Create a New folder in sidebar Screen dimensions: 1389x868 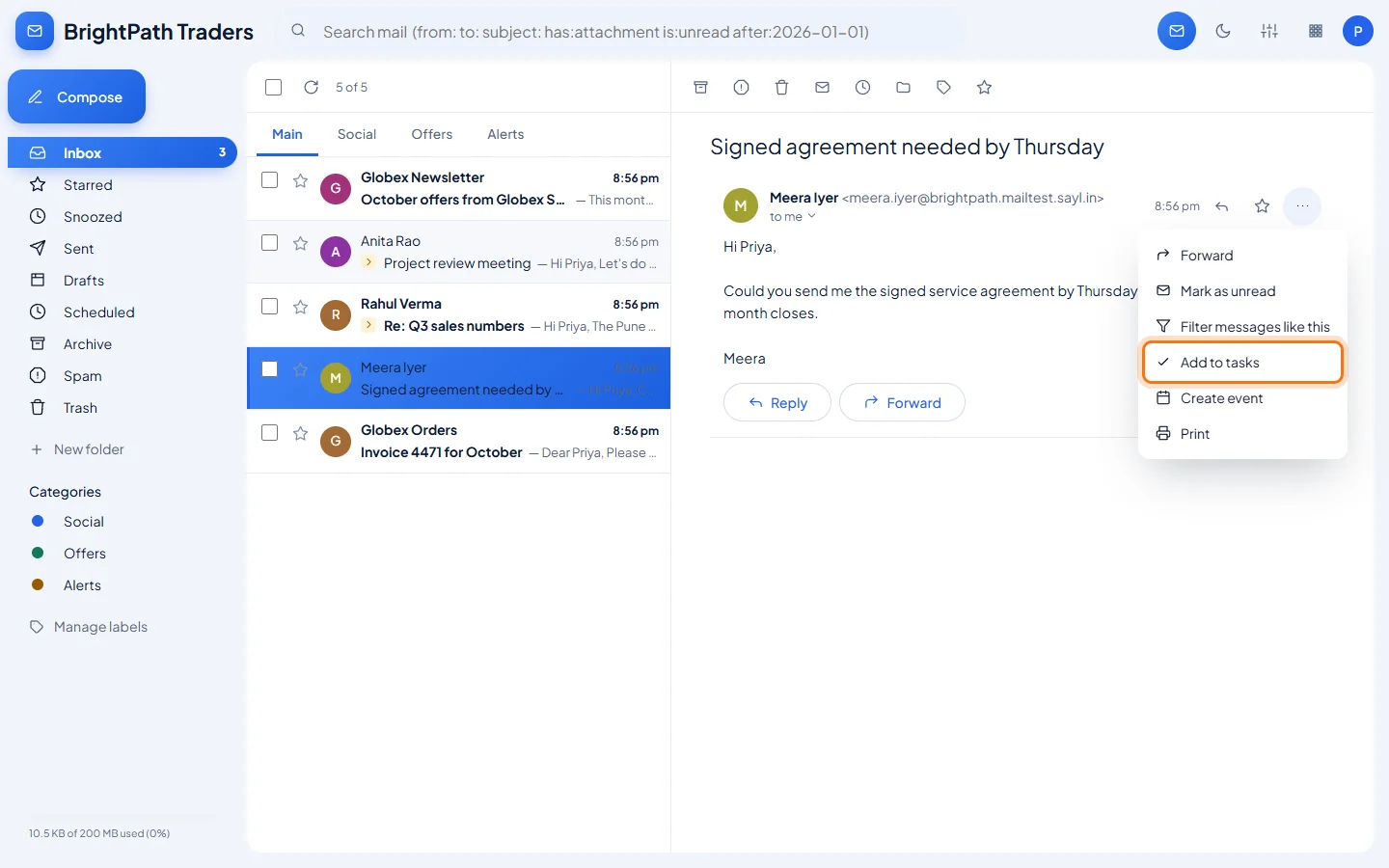(x=77, y=449)
